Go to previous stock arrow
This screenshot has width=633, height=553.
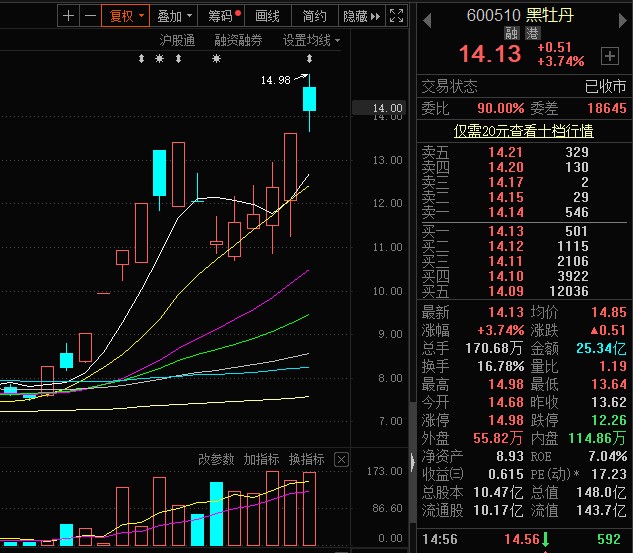(x=427, y=20)
